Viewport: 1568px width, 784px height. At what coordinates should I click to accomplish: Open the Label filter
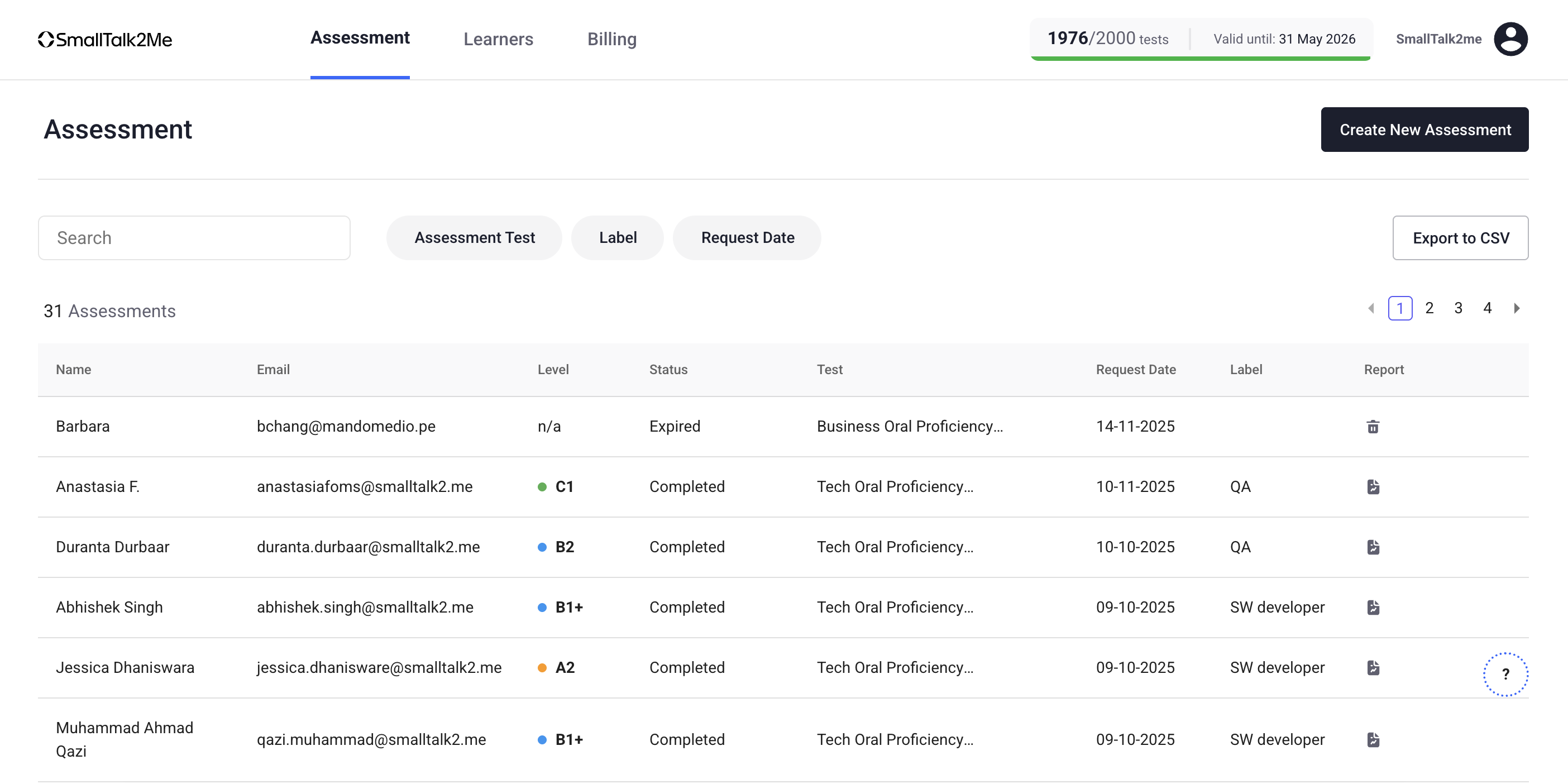[617, 237]
